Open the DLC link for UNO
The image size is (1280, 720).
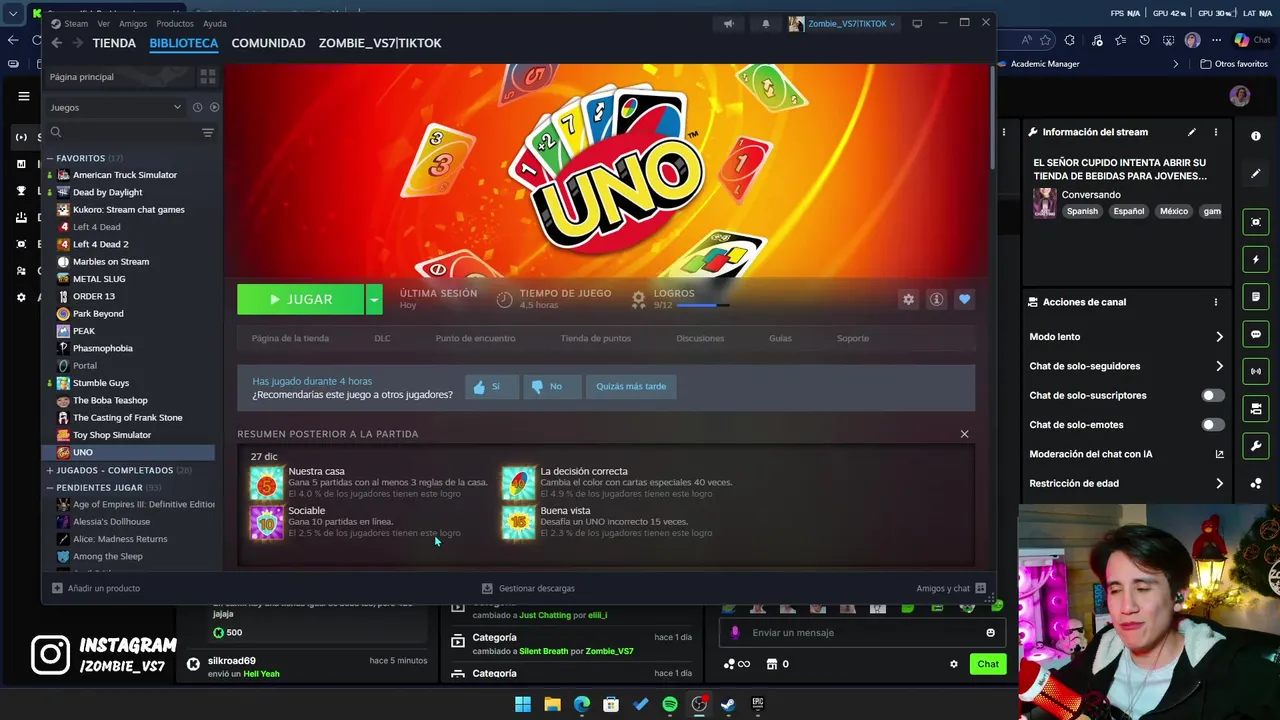[382, 338]
